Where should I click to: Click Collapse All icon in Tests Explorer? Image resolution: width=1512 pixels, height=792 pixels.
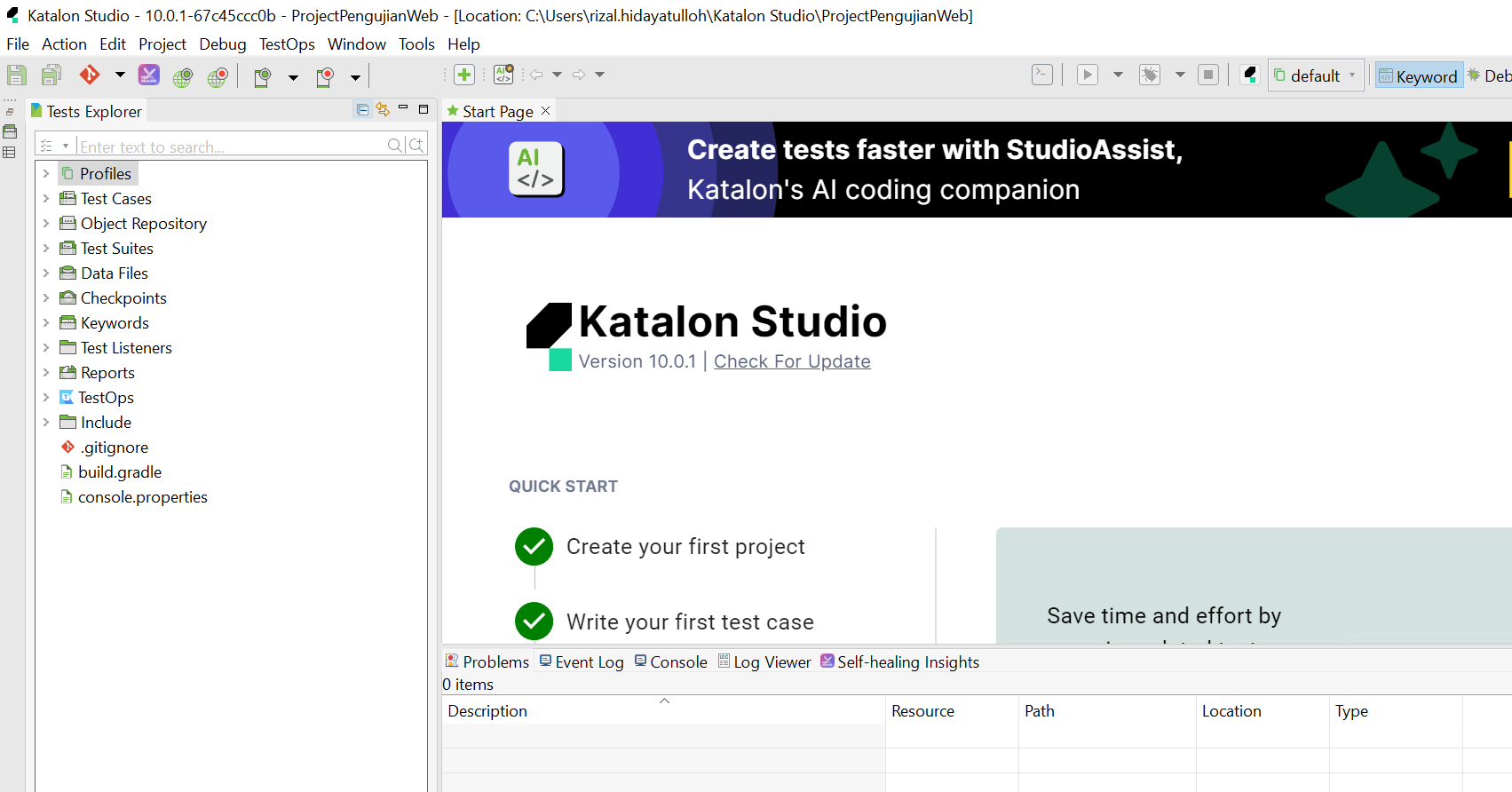coord(362,109)
